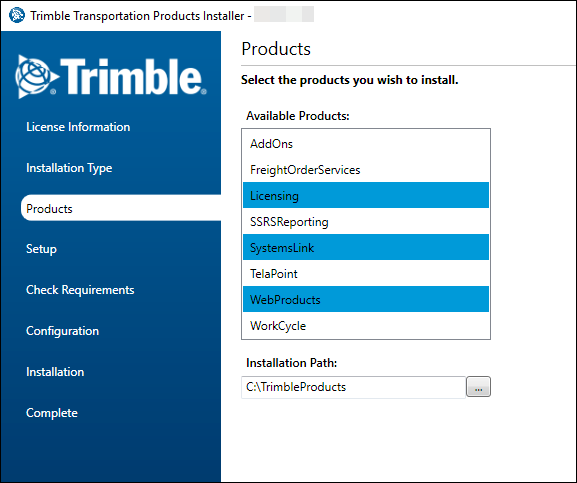Open the browse button beside Installation Path
The image size is (577, 483).
[478, 387]
